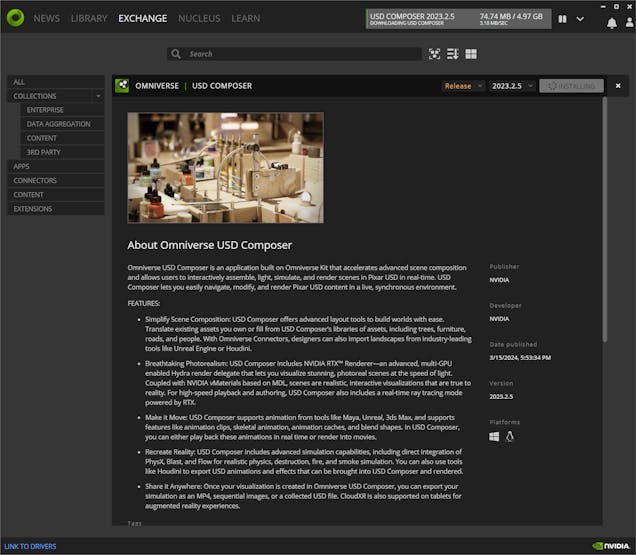Pause the USD Composer download

pos(562,18)
